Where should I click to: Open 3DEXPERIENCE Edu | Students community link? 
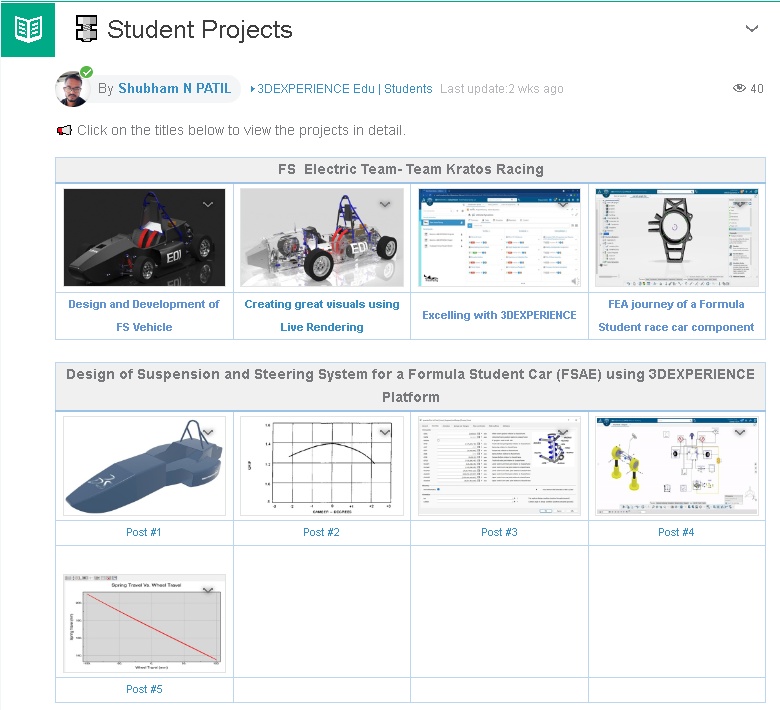[345, 89]
